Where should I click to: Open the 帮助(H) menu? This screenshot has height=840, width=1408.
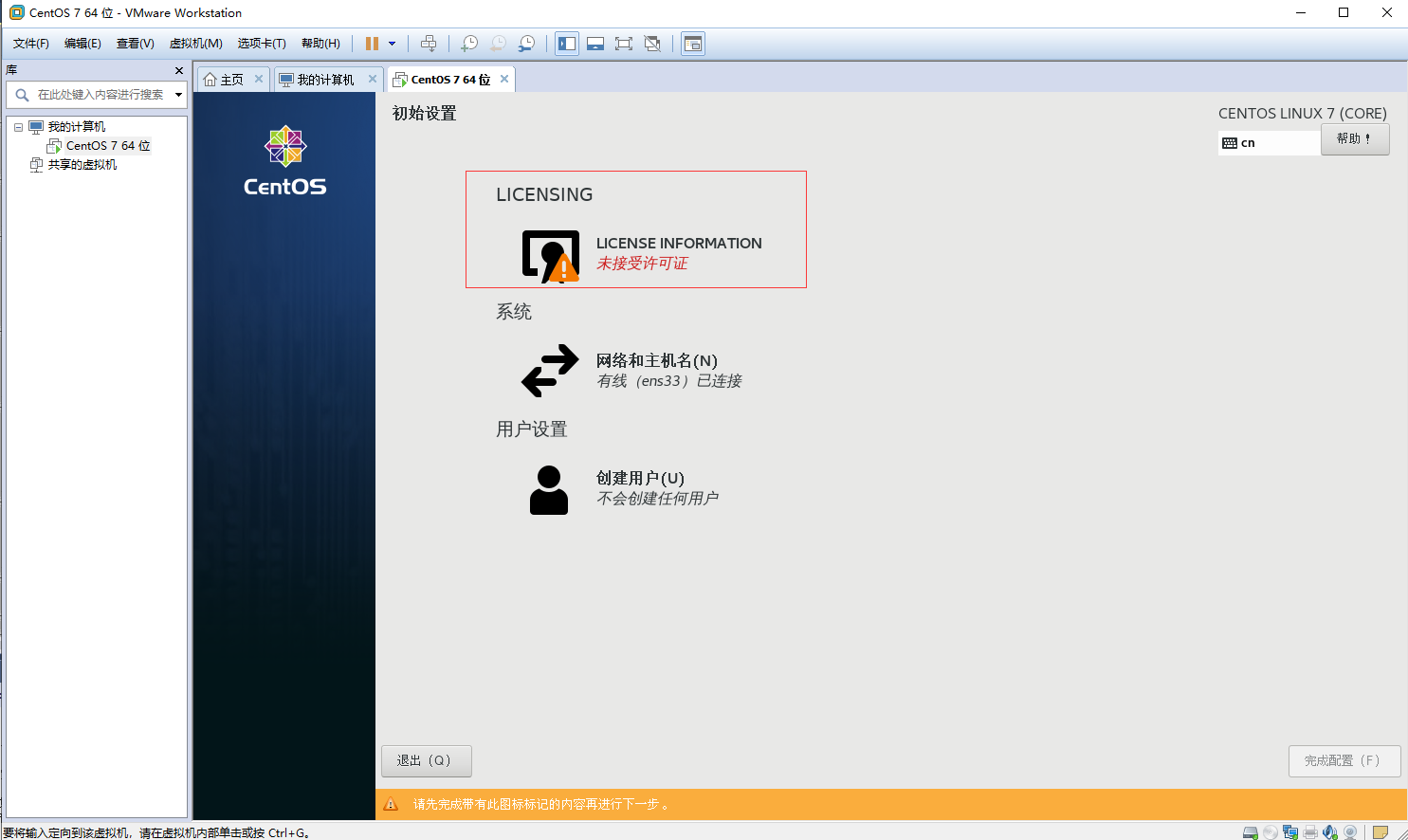click(x=320, y=44)
